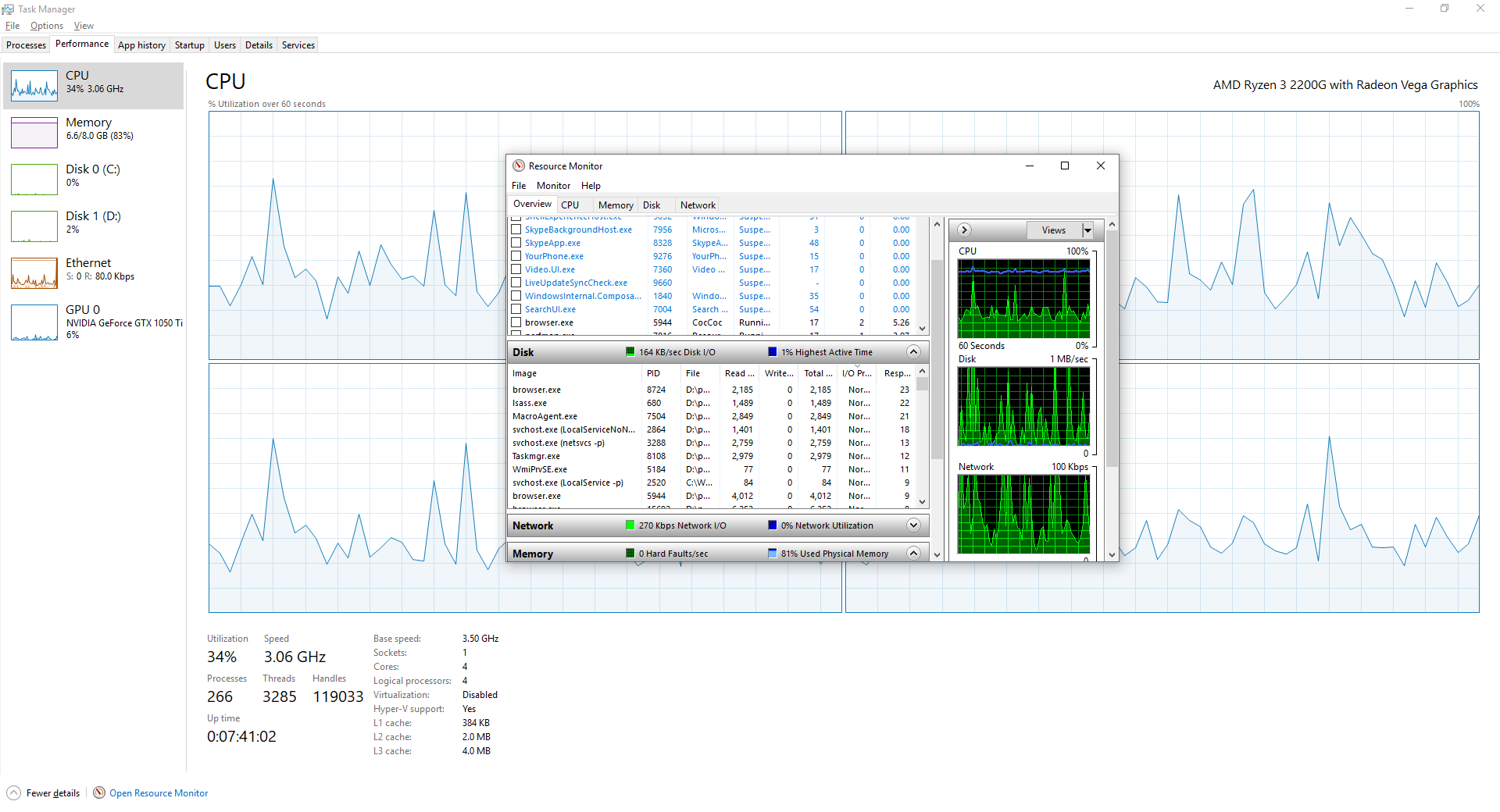
Task: Select the Memory graph icon in sidebar
Action: pyautogui.click(x=34, y=133)
